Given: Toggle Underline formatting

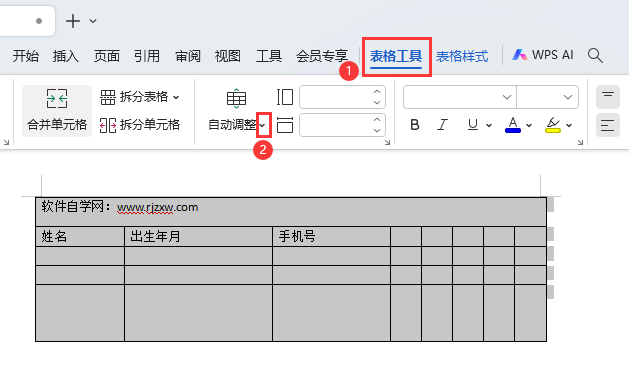Looking at the screenshot, I should point(473,125).
